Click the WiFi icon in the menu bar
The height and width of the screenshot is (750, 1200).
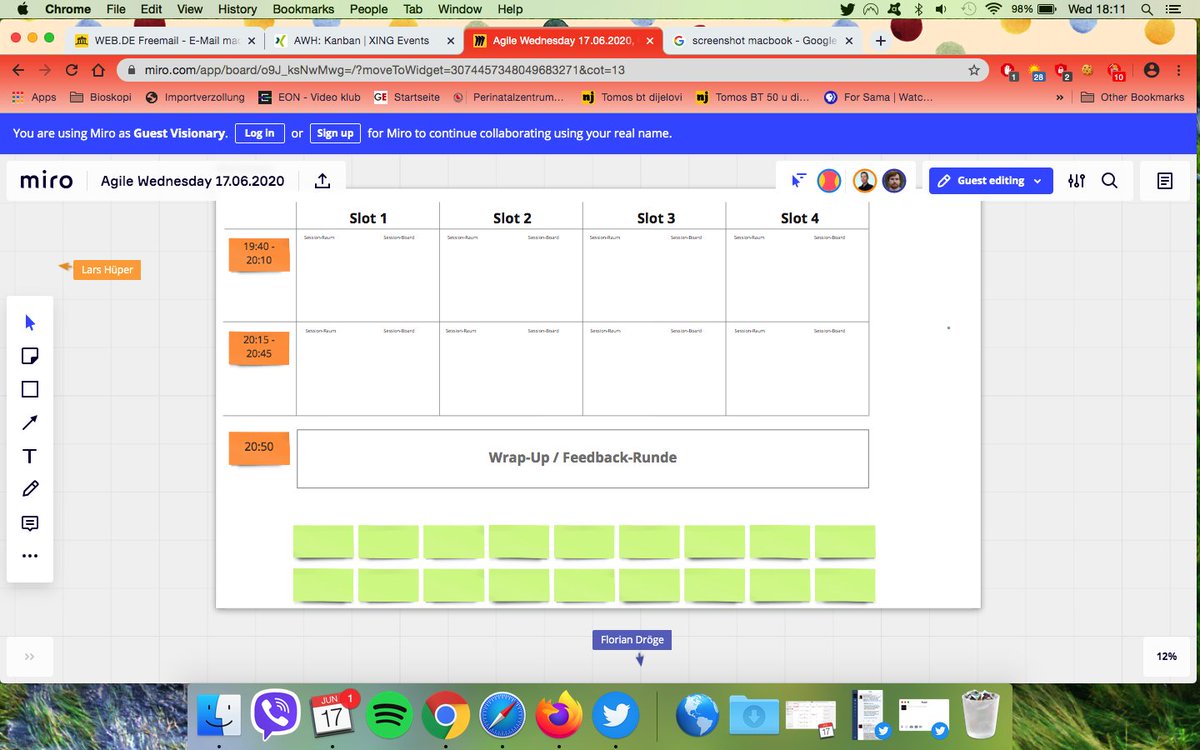993,9
